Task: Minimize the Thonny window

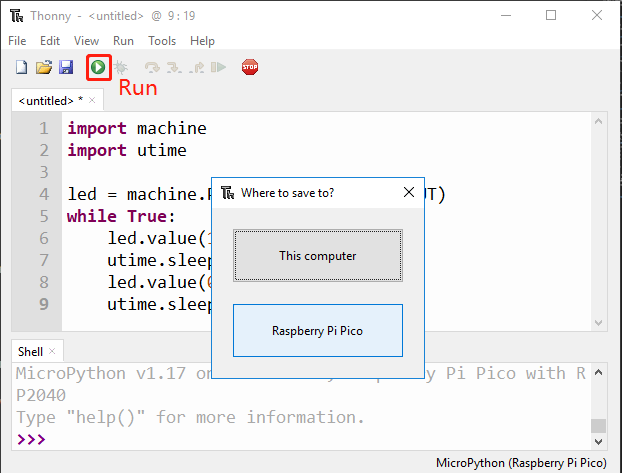Action: tap(506, 15)
